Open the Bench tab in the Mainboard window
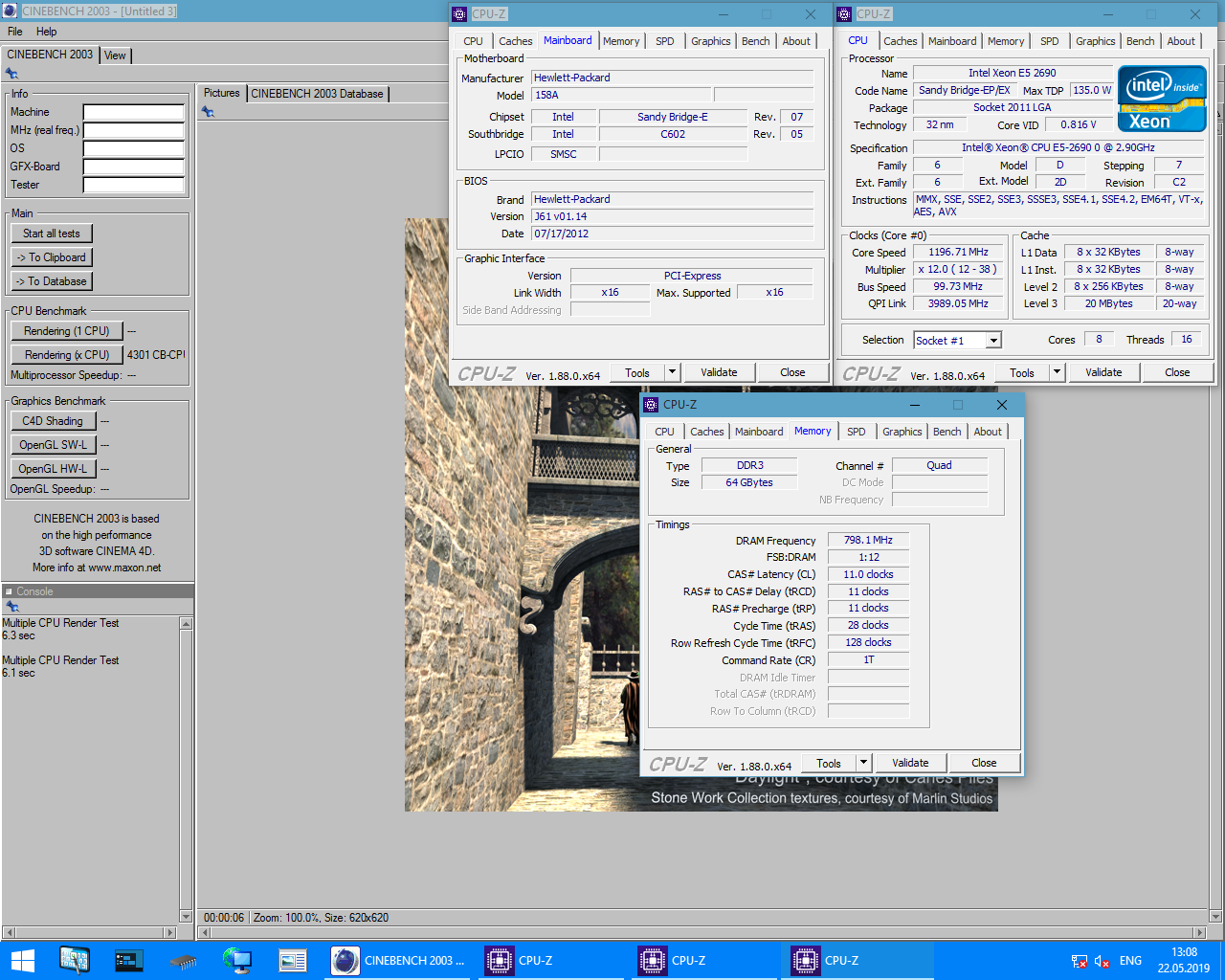 (x=756, y=41)
